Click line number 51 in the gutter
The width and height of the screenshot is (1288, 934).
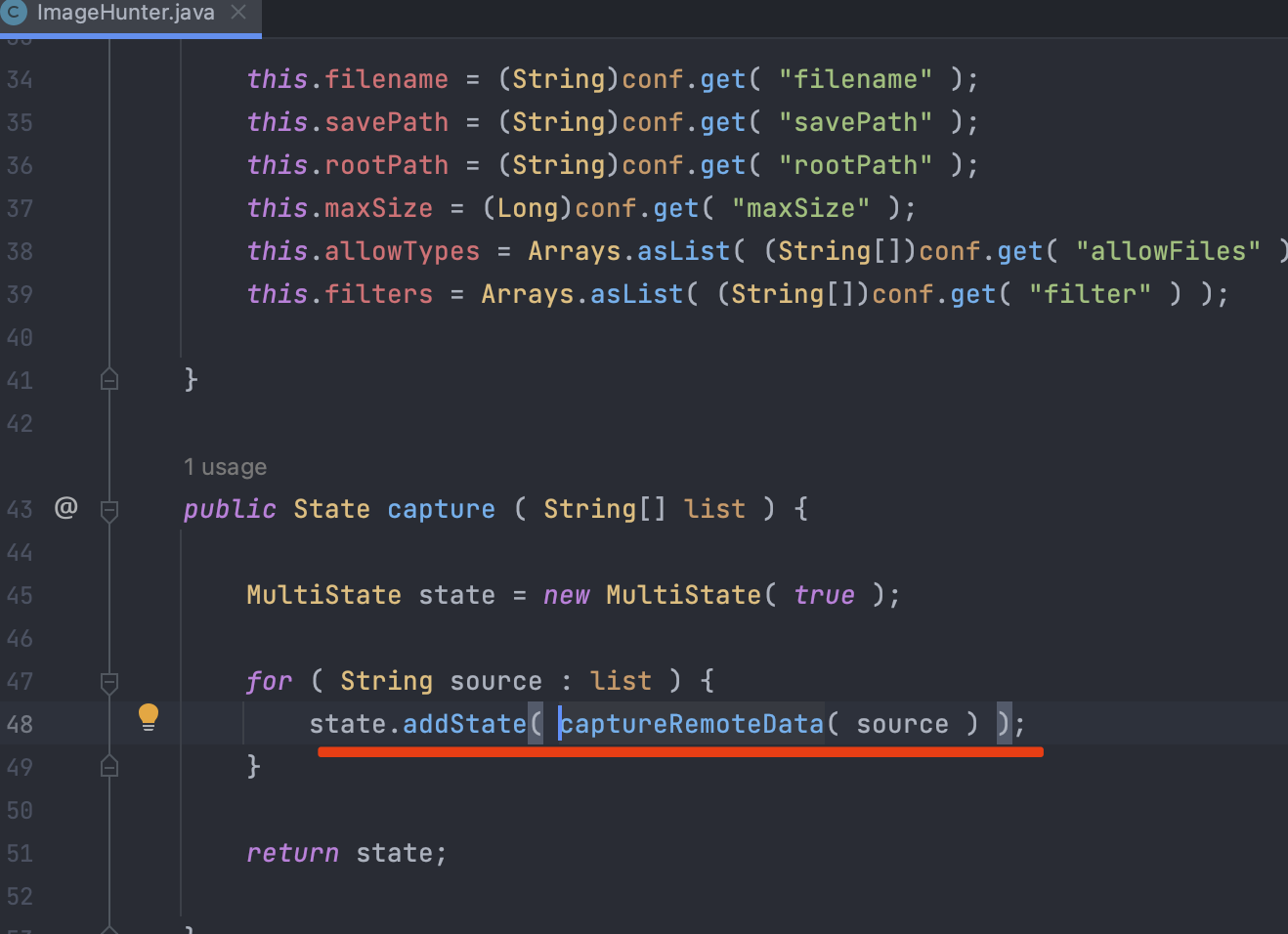click(x=20, y=853)
